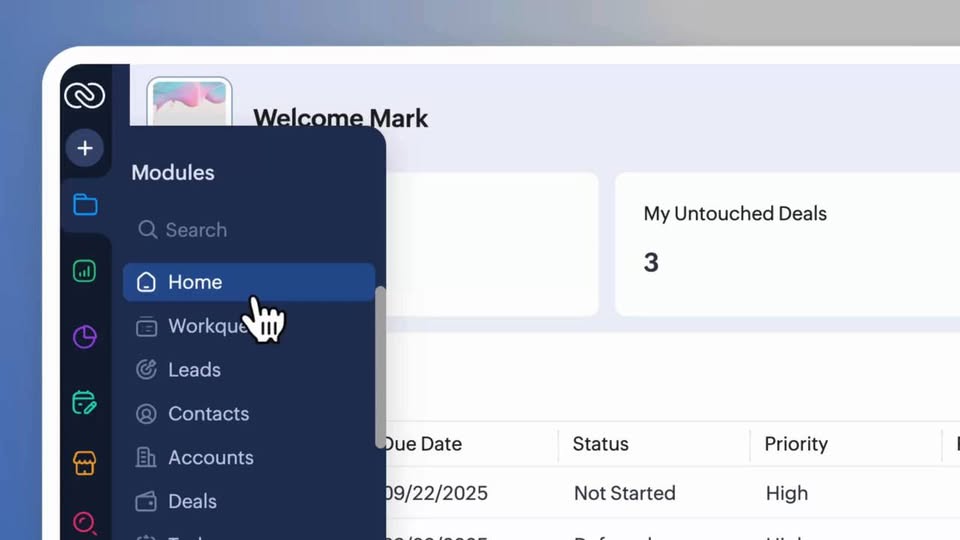Click the orange Marketplace store icon

(85, 463)
